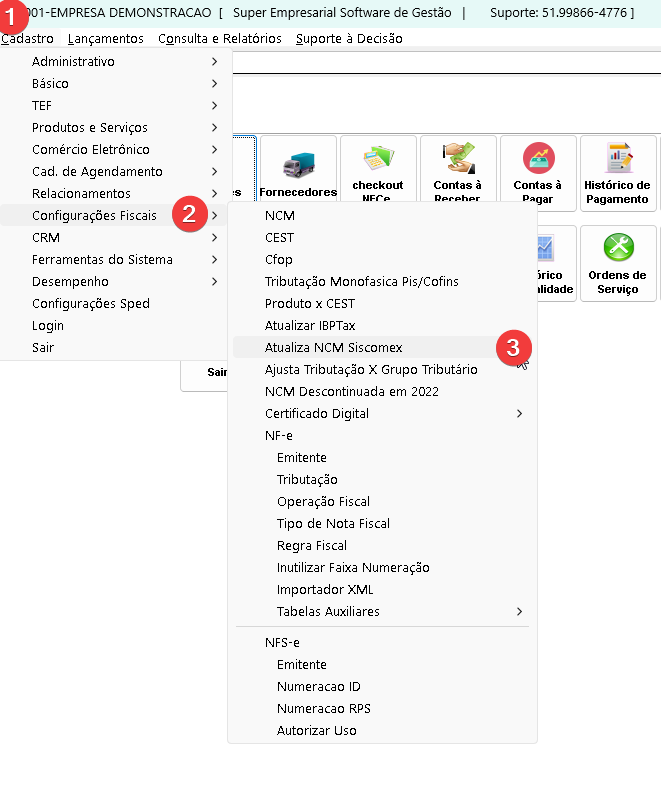Launch checkout NFCe from toolbar

coord(378,172)
